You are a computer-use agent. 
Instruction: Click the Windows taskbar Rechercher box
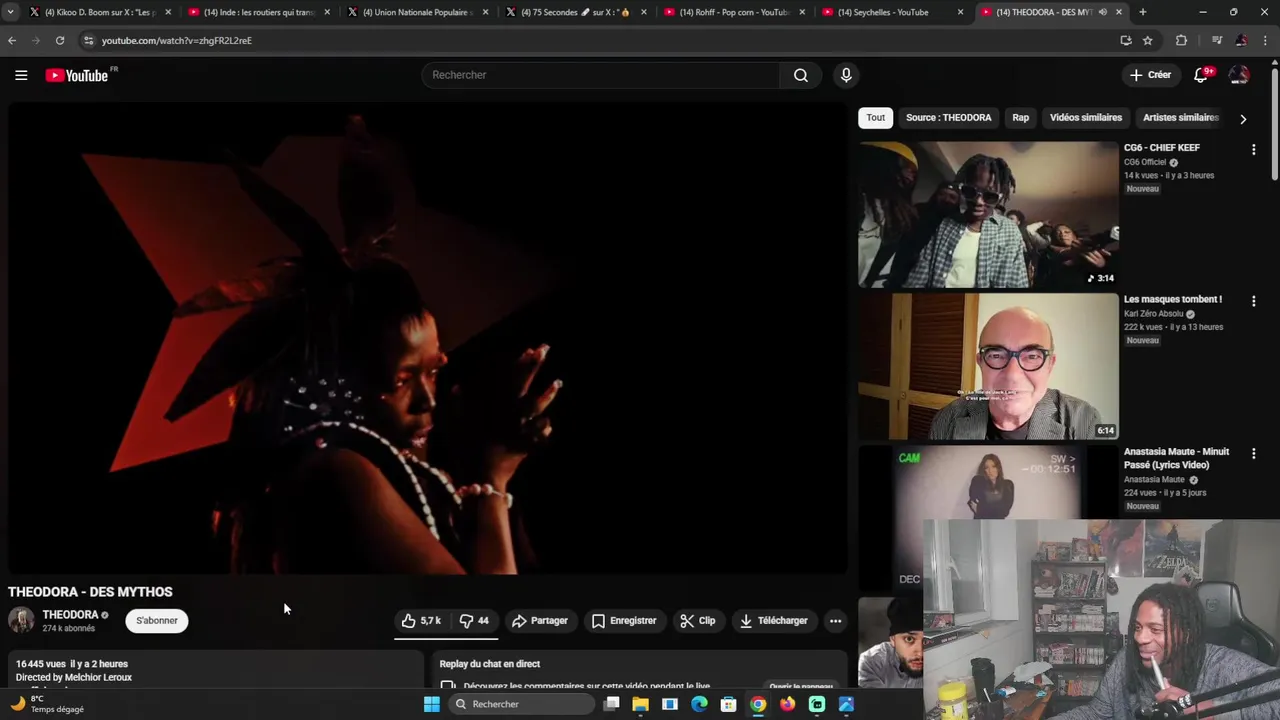click(520, 704)
